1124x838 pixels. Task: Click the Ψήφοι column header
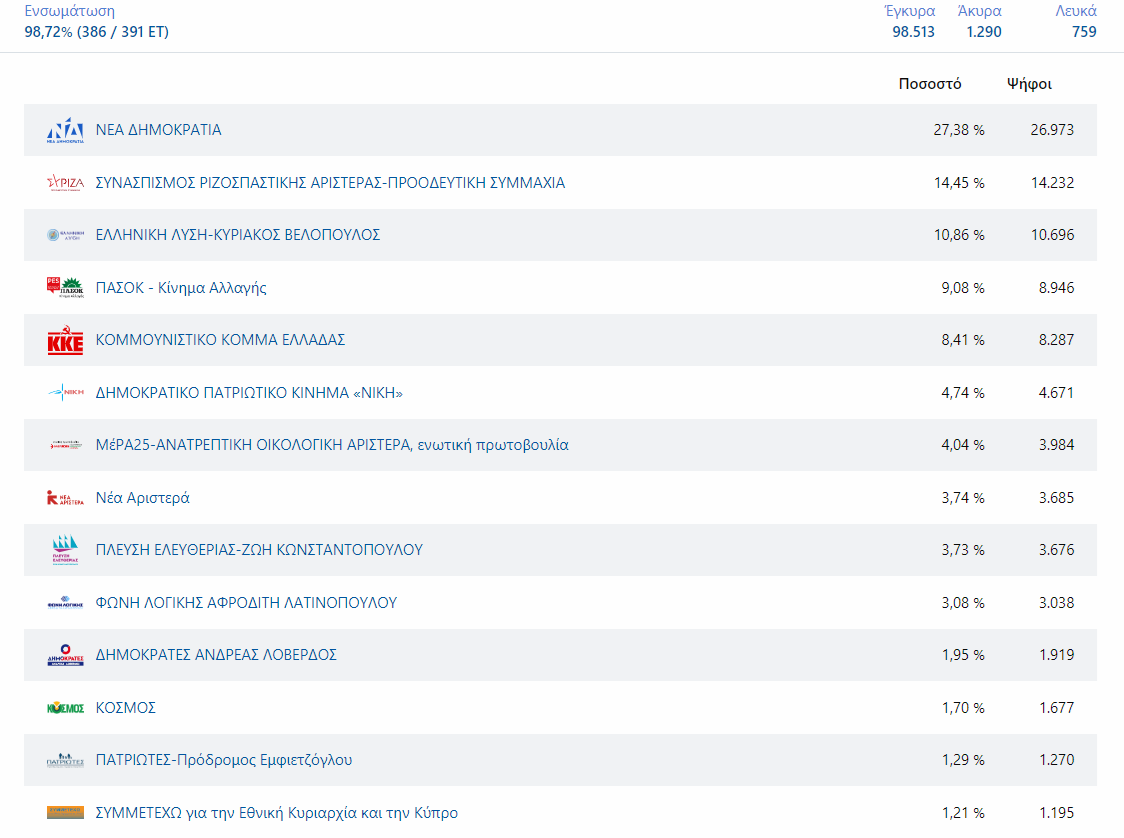click(1029, 84)
